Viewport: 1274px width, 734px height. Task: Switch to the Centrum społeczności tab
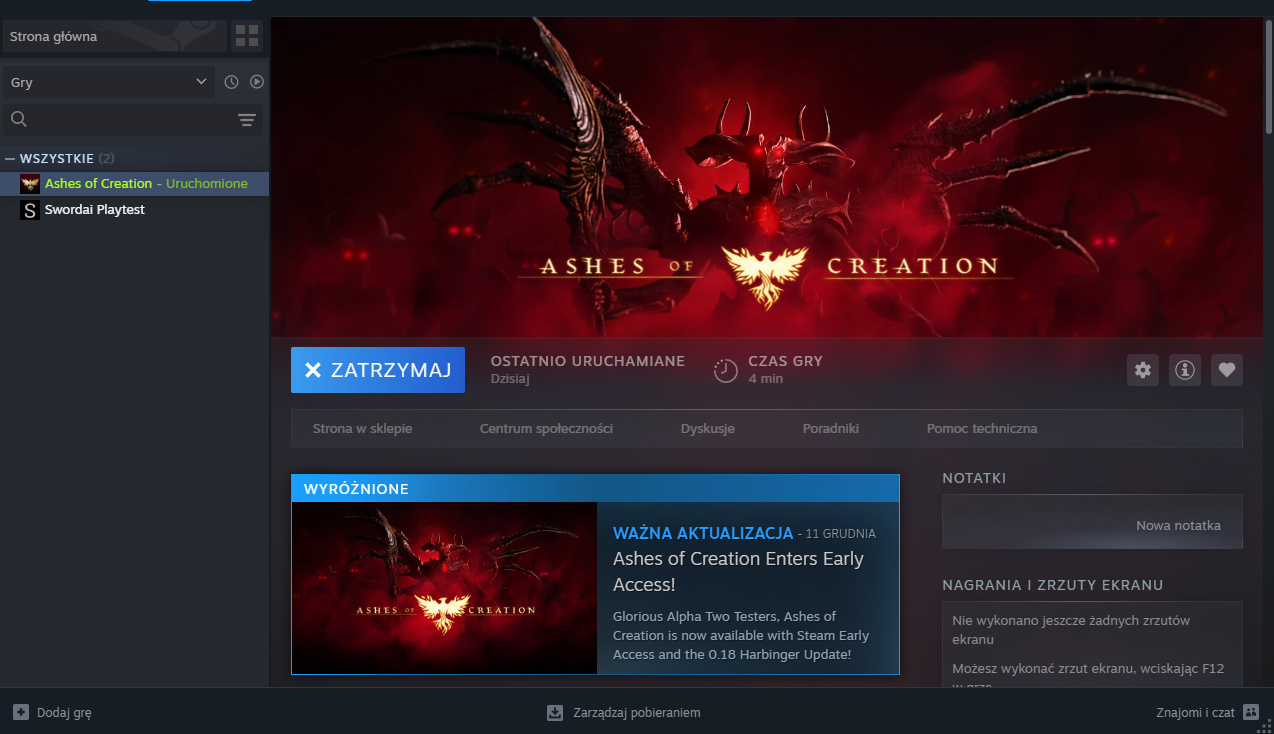click(545, 428)
